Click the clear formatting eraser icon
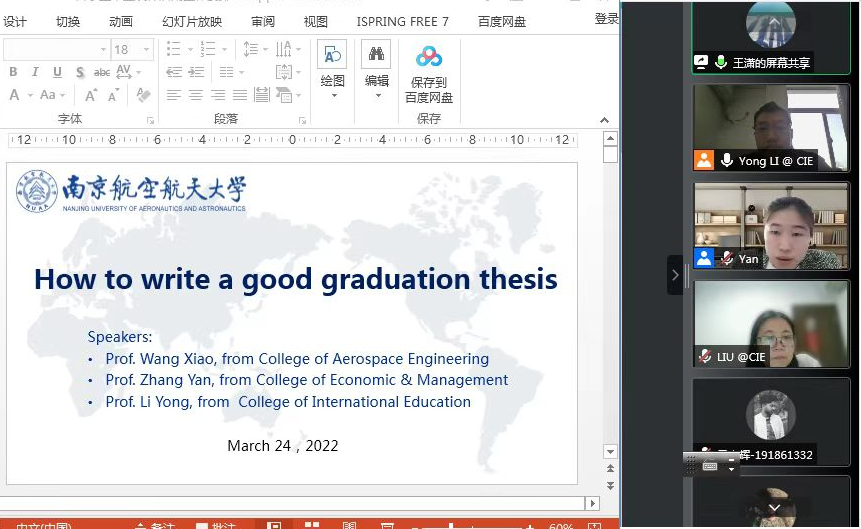861x529 pixels. pyautogui.click(x=143, y=95)
